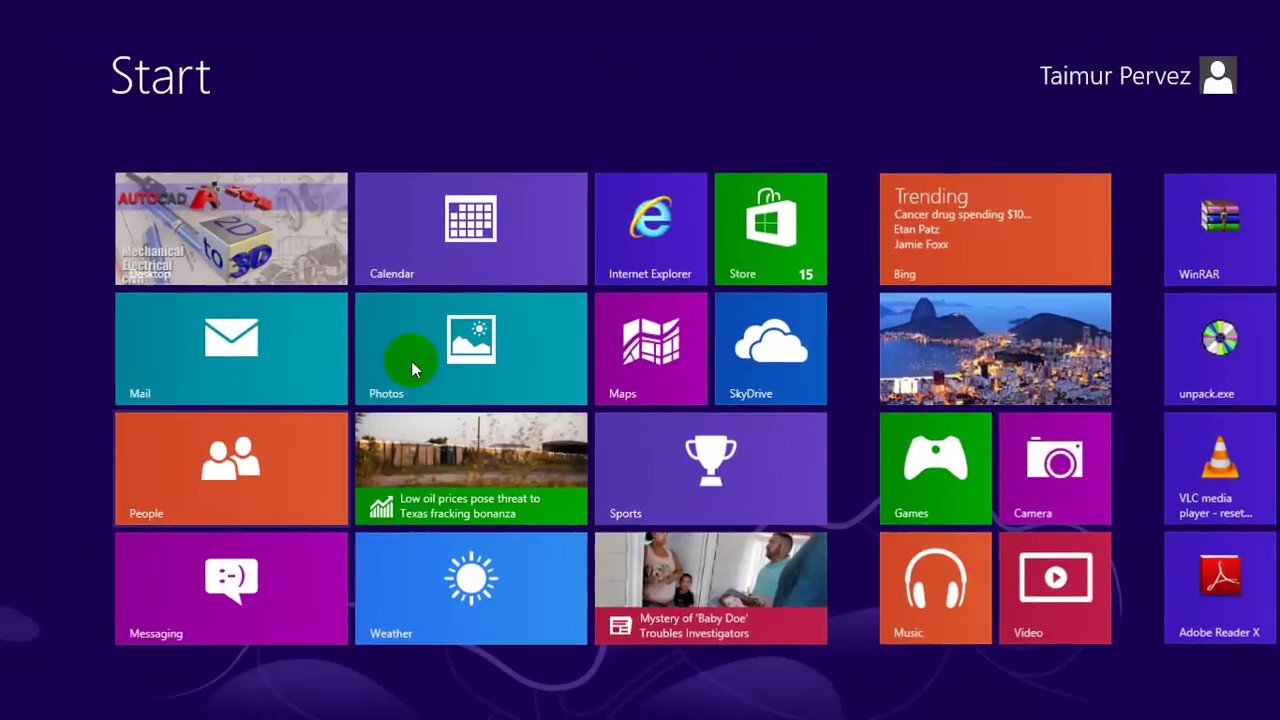This screenshot has height=720, width=1280.
Task: Open the Messaging tile
Action: pos(231,589)
